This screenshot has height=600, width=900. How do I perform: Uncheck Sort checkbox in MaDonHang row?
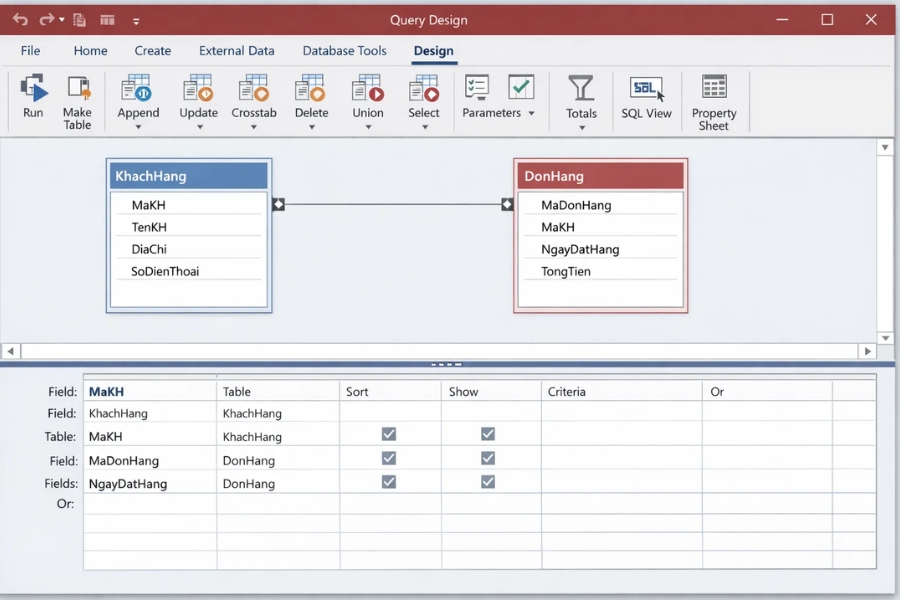tap(389, 458)
